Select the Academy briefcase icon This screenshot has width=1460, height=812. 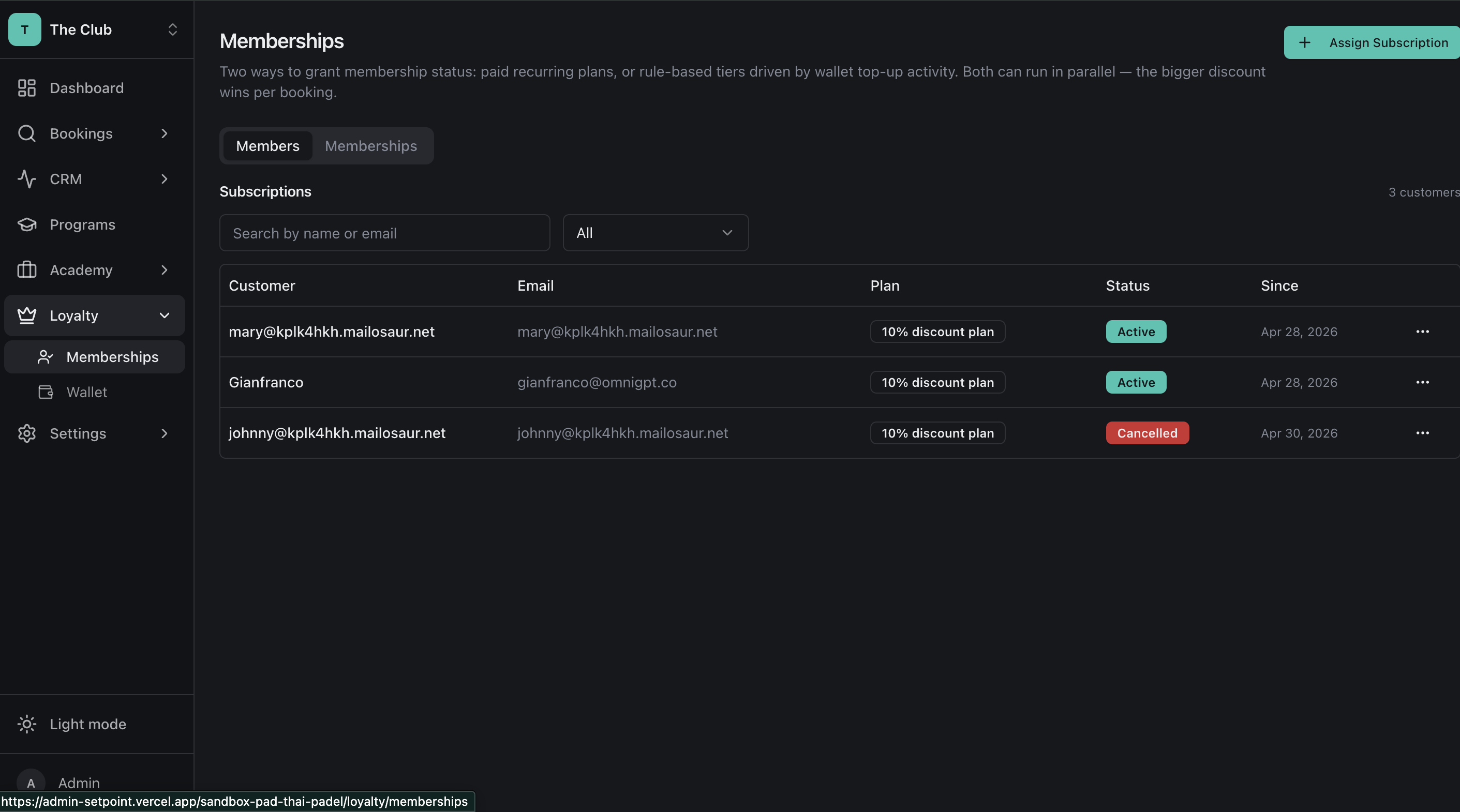click(26, 270)
